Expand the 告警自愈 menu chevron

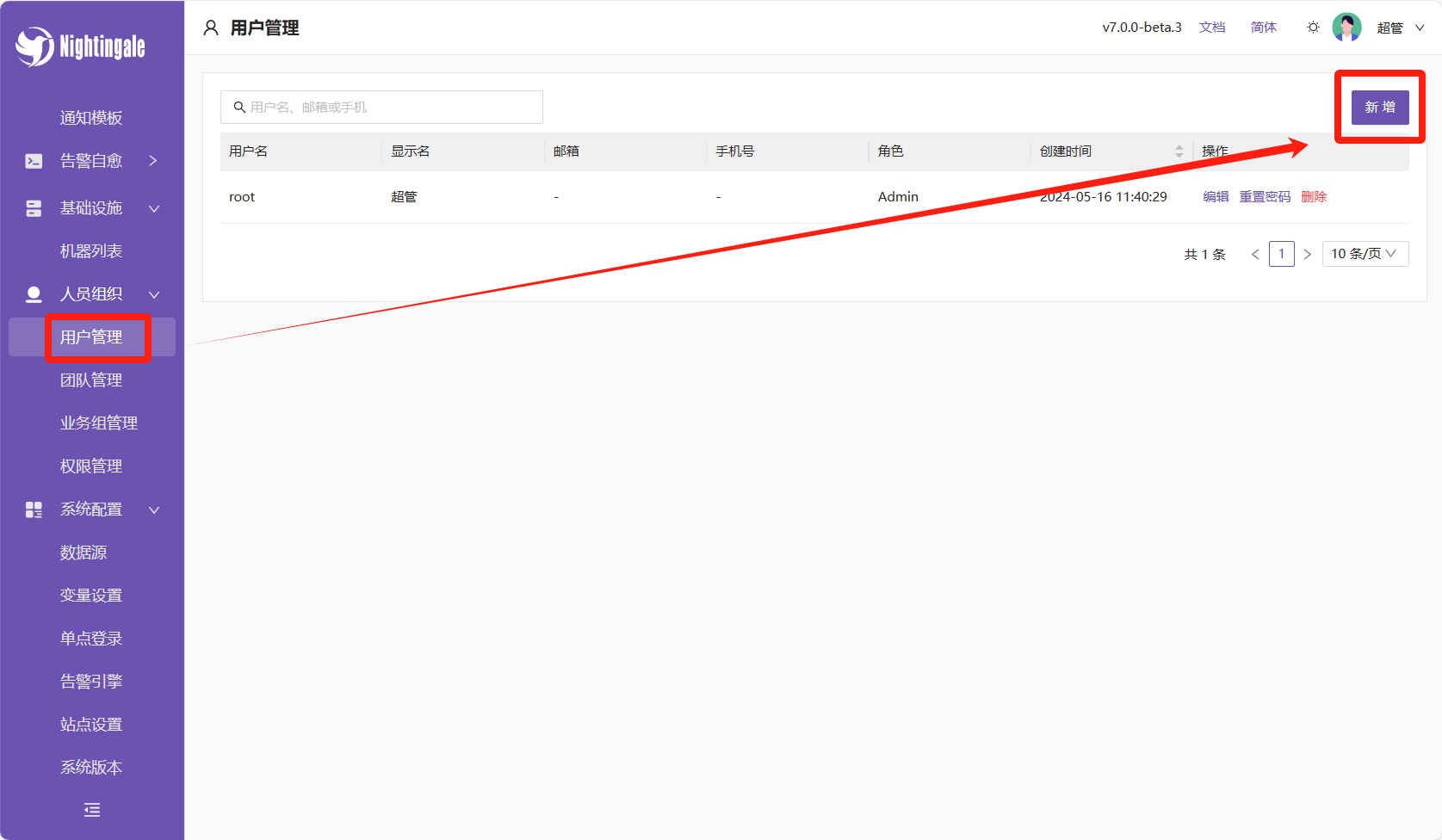pyautogui.click(x=153, y=161)
